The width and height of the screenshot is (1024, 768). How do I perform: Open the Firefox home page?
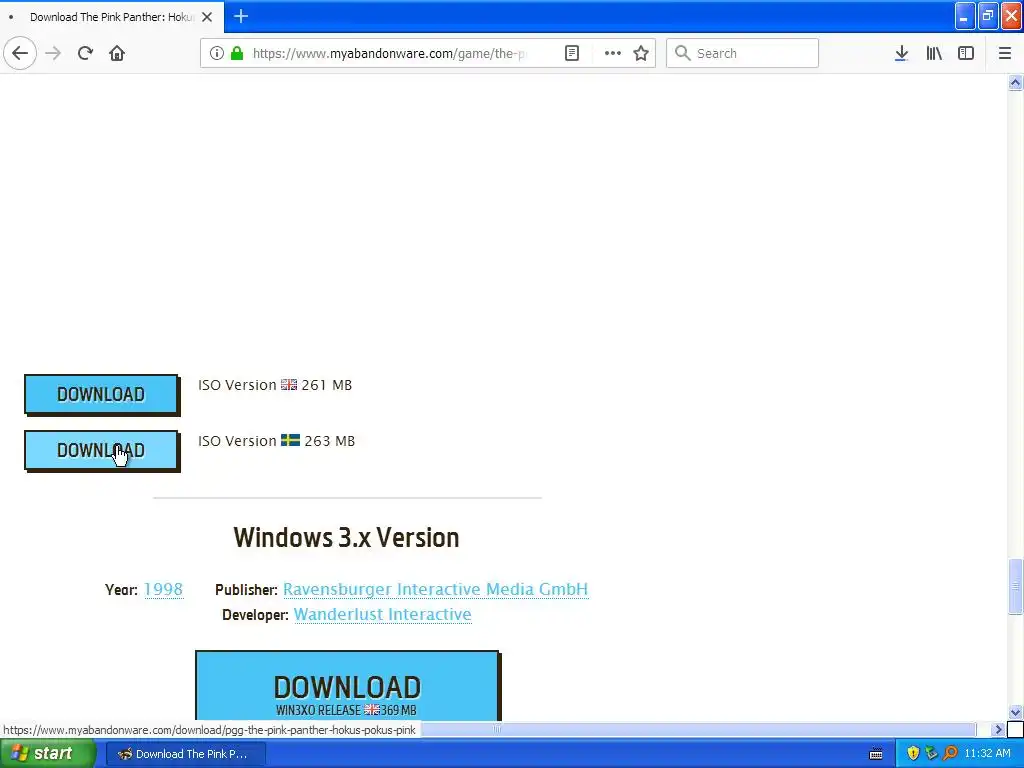(x=117, y=53)
